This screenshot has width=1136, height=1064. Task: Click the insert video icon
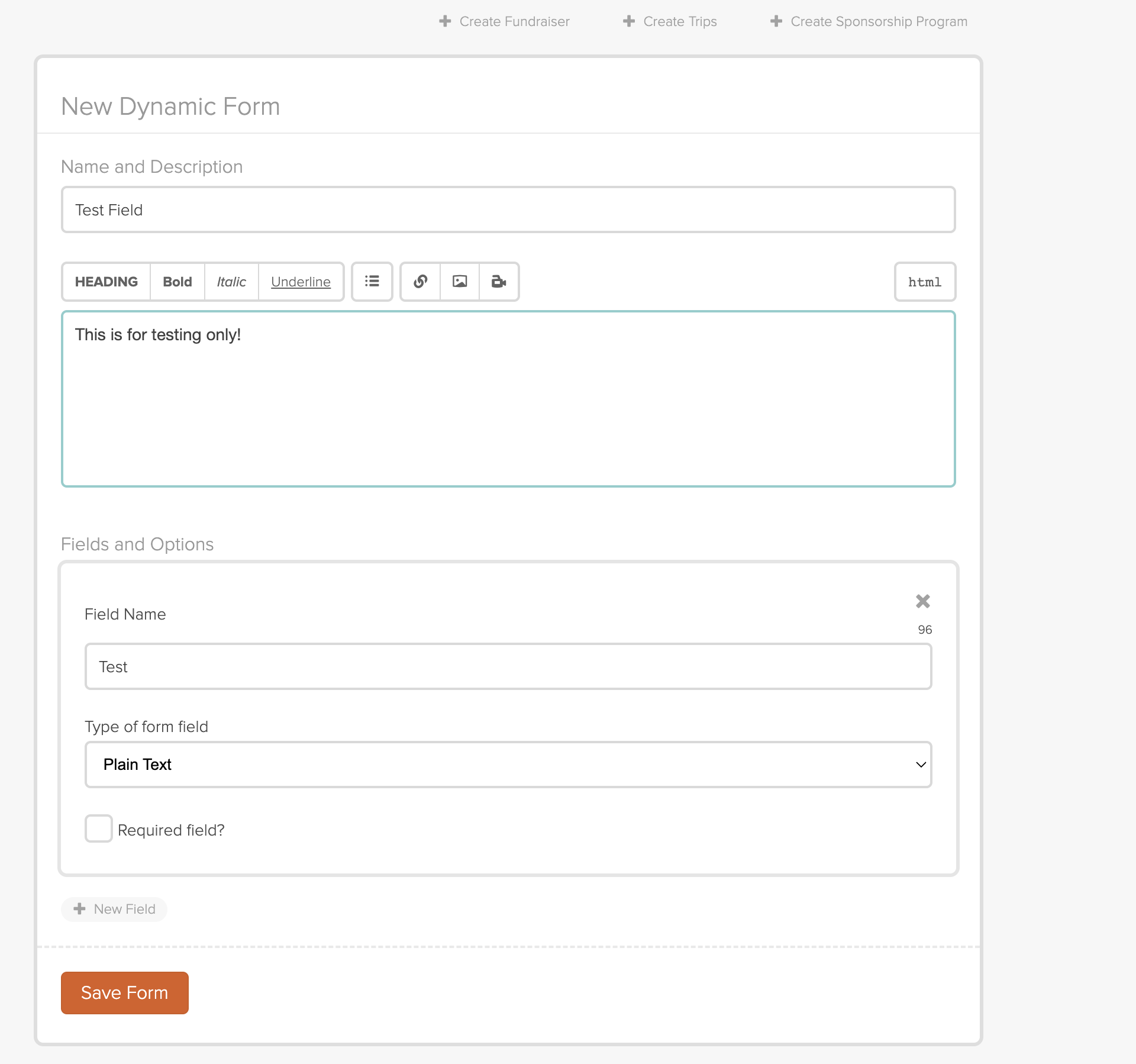(499, 282)
